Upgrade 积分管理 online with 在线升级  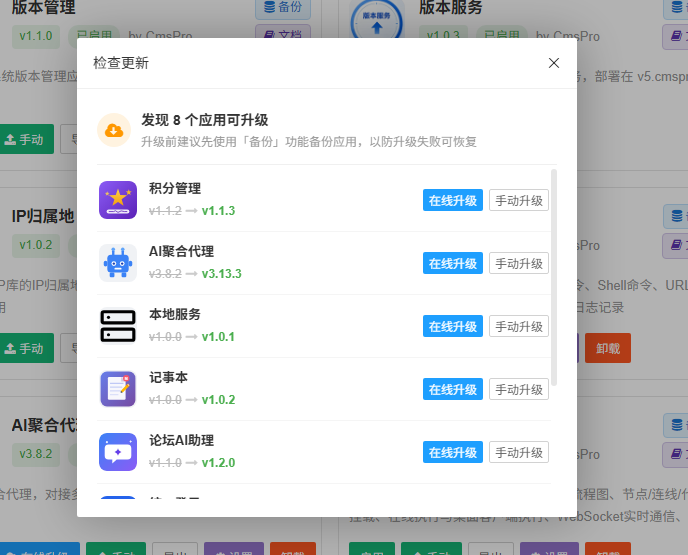(453, 201)
